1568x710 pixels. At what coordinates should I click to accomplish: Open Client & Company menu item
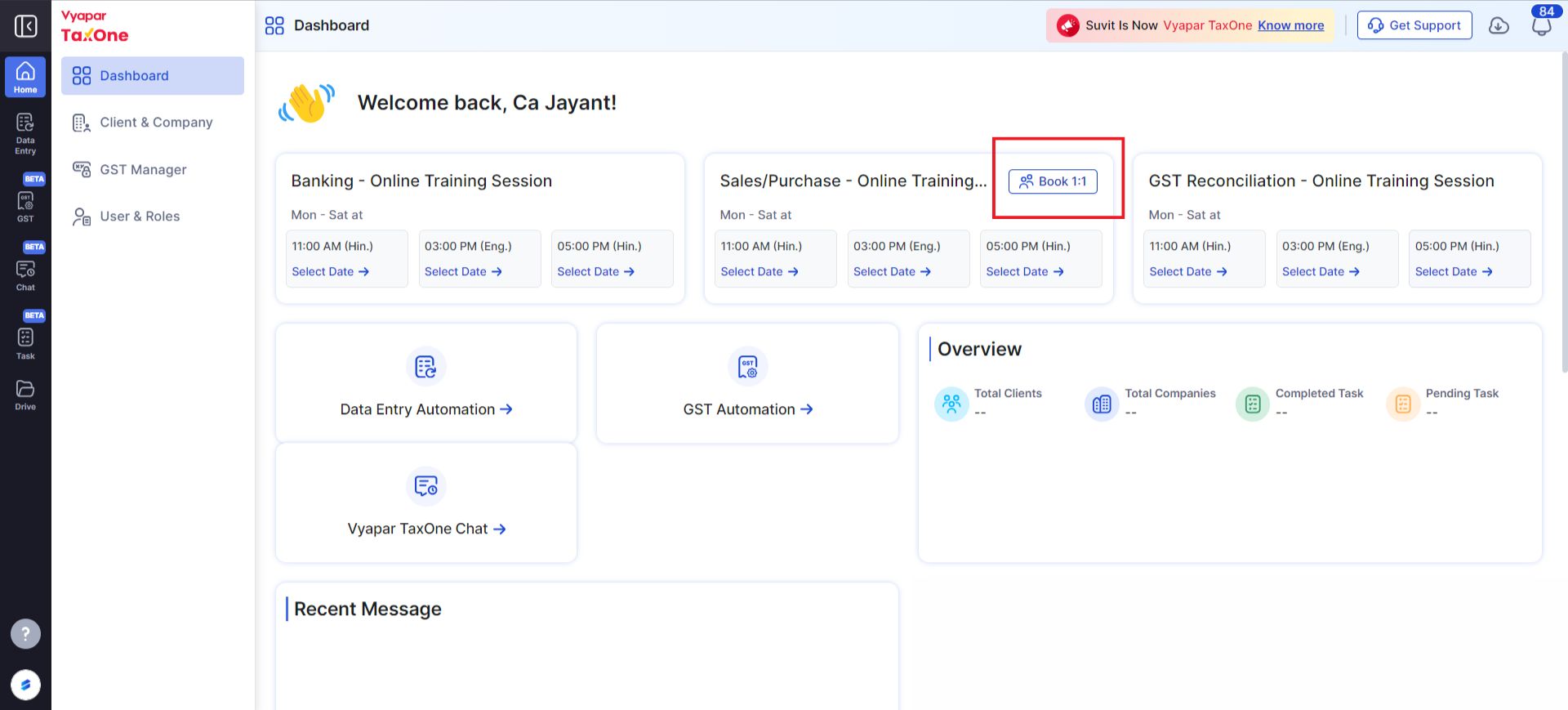pyautogui.click(x=153, y=123)
